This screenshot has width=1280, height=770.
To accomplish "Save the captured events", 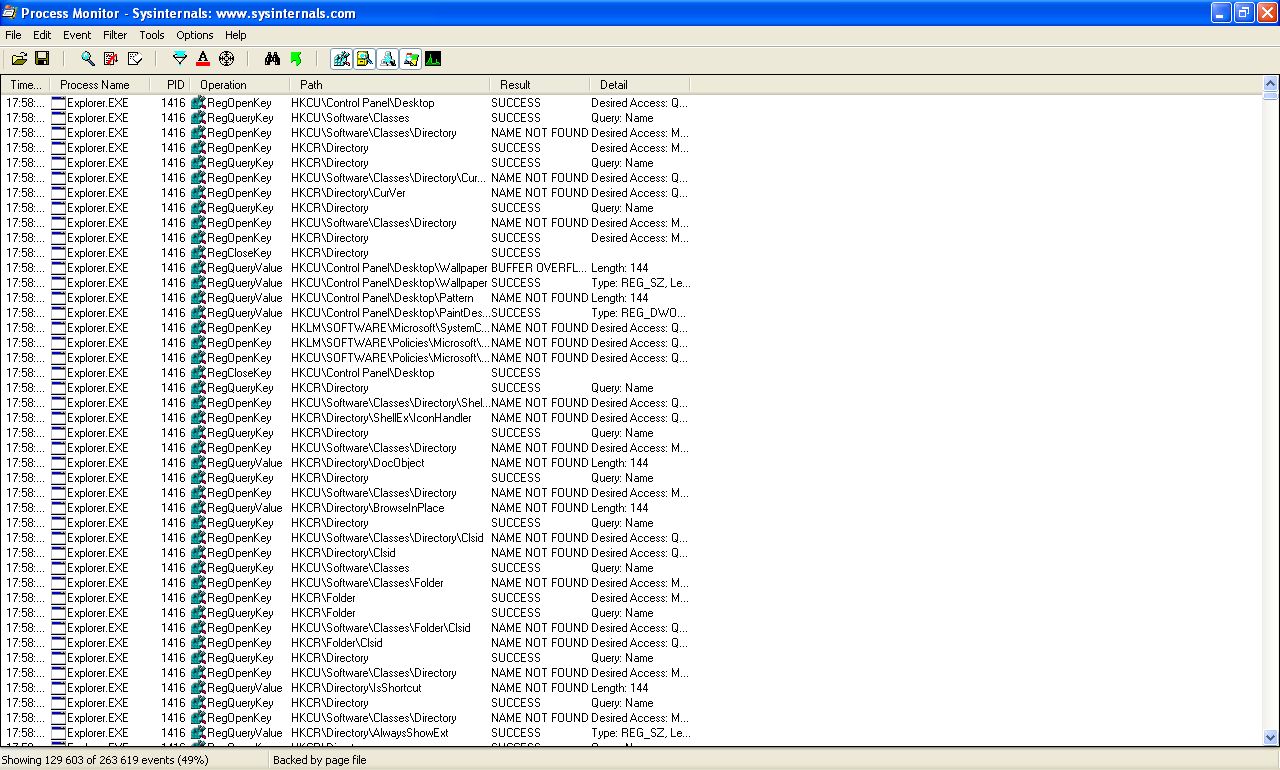I will pyautogui.click(x=42, y=58).
